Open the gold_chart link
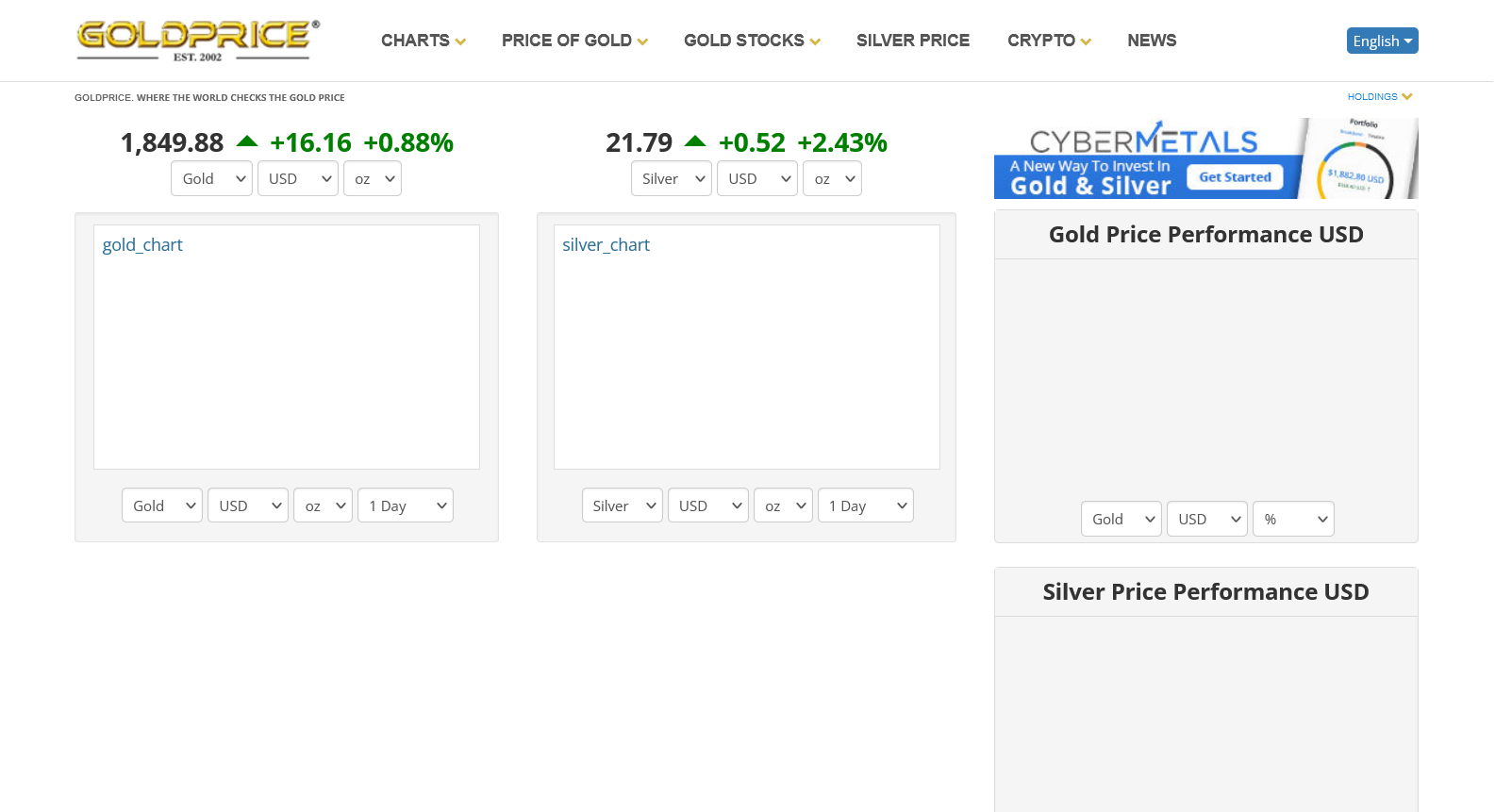This screenshot has height=812, width=1512. pyautogui.click(x=142, y=245)
